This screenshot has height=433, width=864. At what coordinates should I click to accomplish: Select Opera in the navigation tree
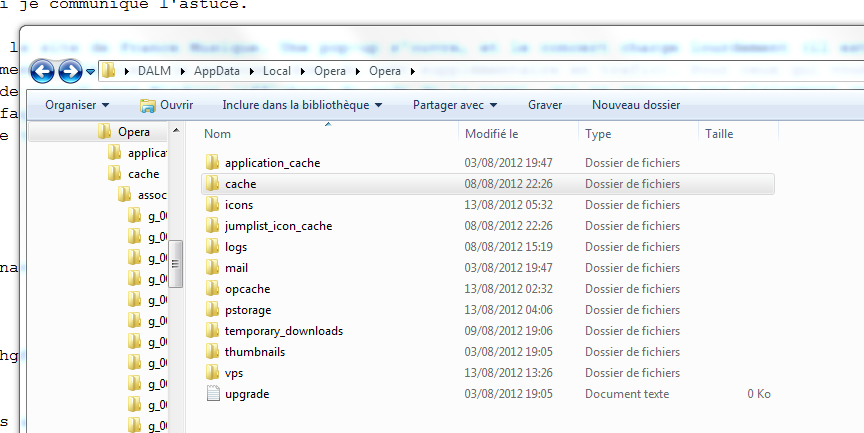[134, 132]
